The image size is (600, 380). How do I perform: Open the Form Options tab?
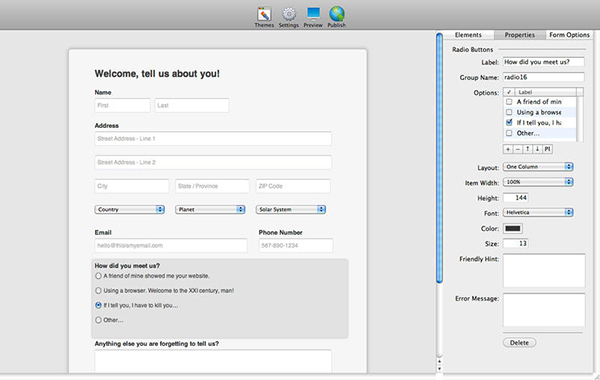point(569,35)
